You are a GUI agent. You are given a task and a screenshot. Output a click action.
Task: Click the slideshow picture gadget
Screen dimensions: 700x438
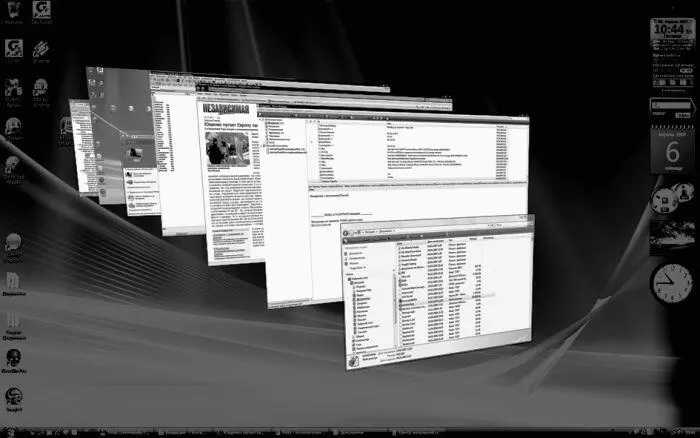[x=672, y=238]
